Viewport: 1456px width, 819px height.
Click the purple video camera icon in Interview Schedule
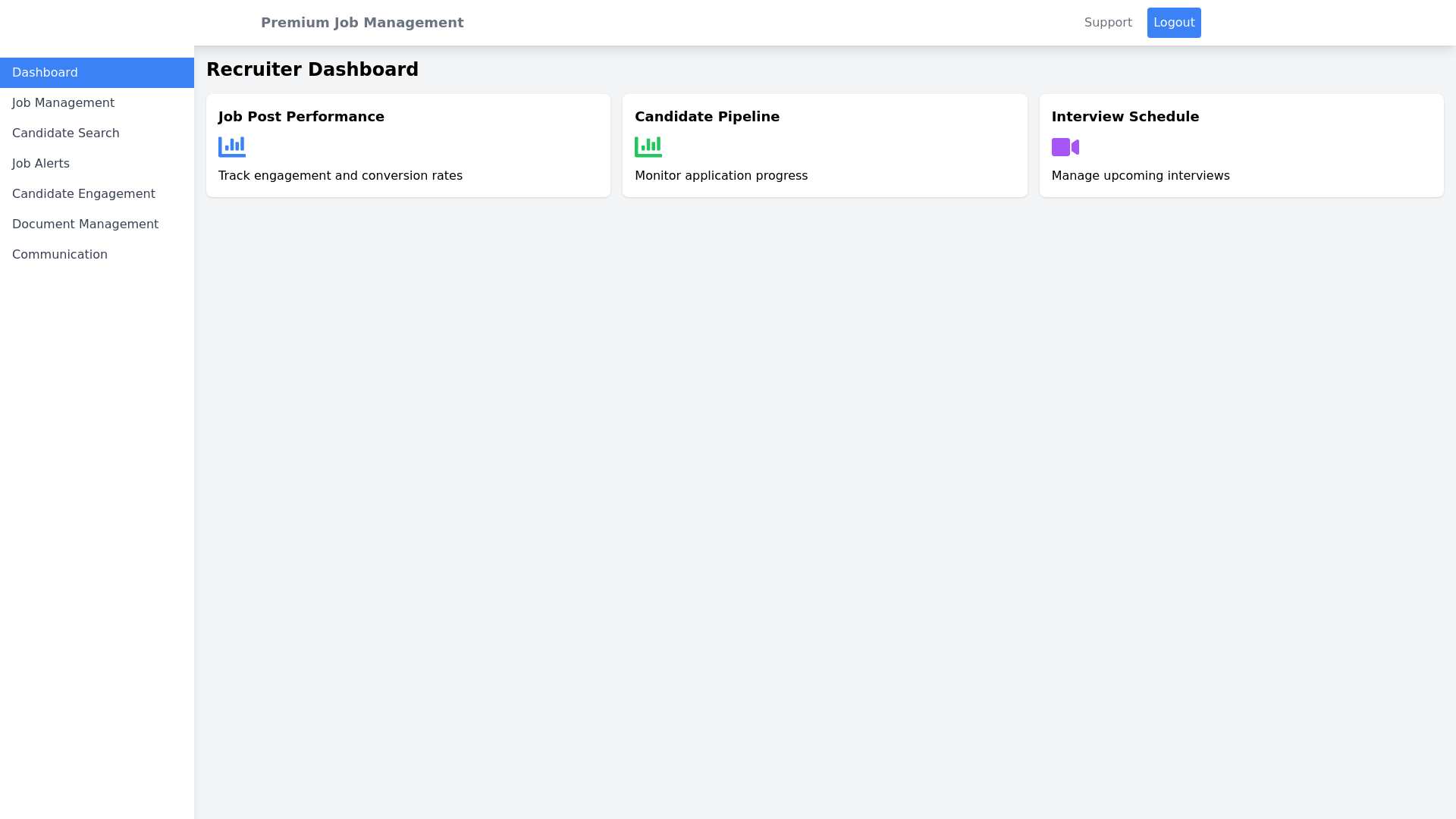pyautogui.click(x=1065, y=147)
